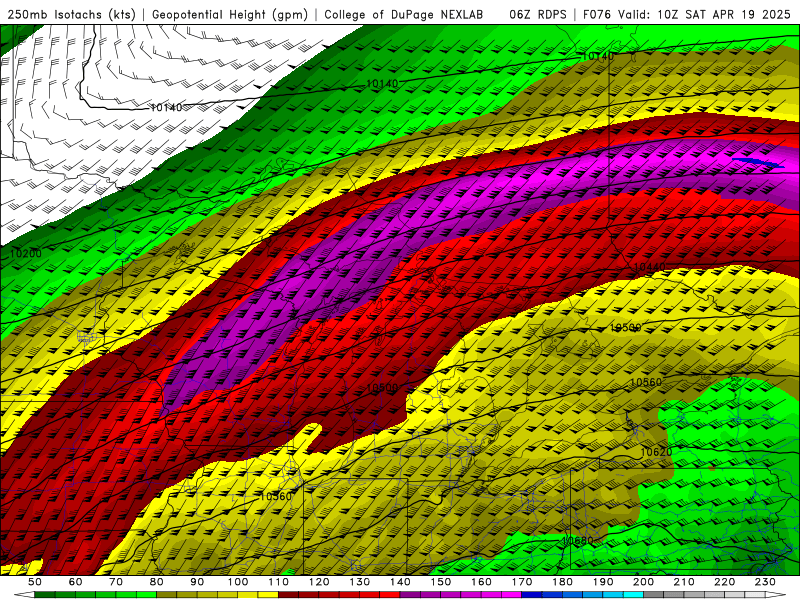
Task: Click the 230 value on the color scale
Action: tap(765, 582)
